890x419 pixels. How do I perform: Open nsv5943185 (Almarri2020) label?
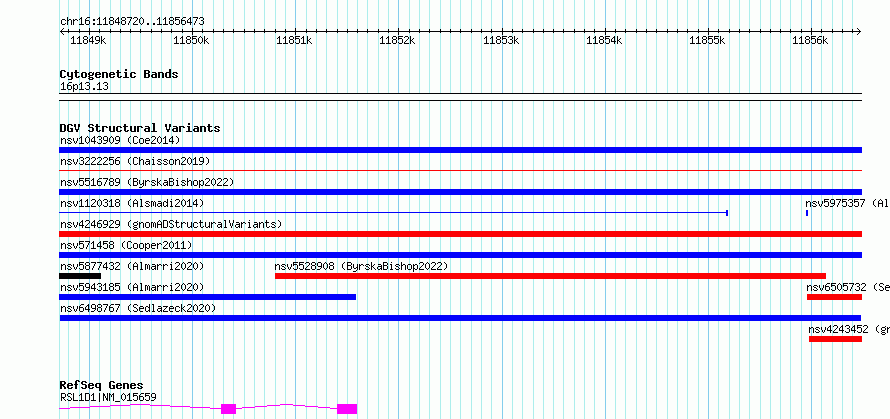tap(132, 287)
